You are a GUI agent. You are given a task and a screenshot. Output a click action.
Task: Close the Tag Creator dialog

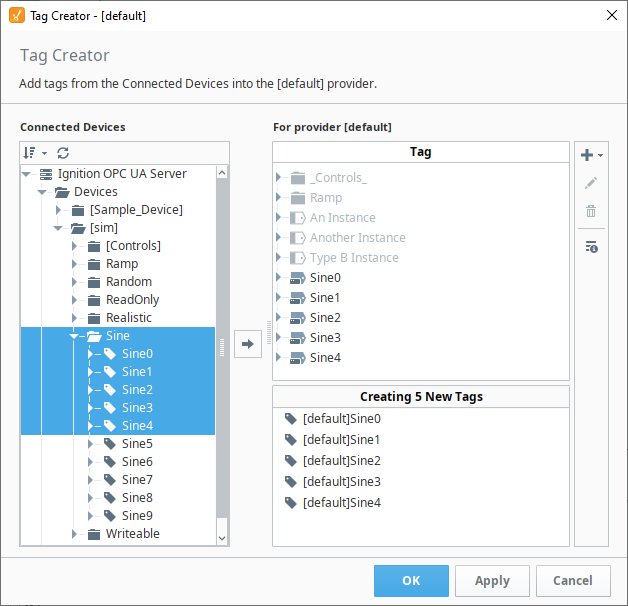(612, 15)
